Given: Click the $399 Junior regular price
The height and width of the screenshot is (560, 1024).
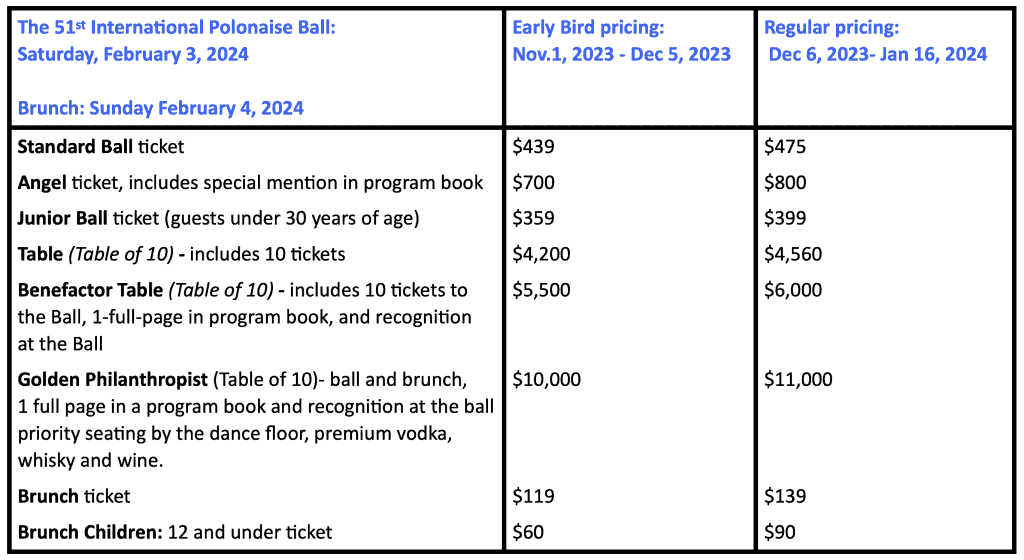Looking at the screenshot, I should tap(785, 218).
